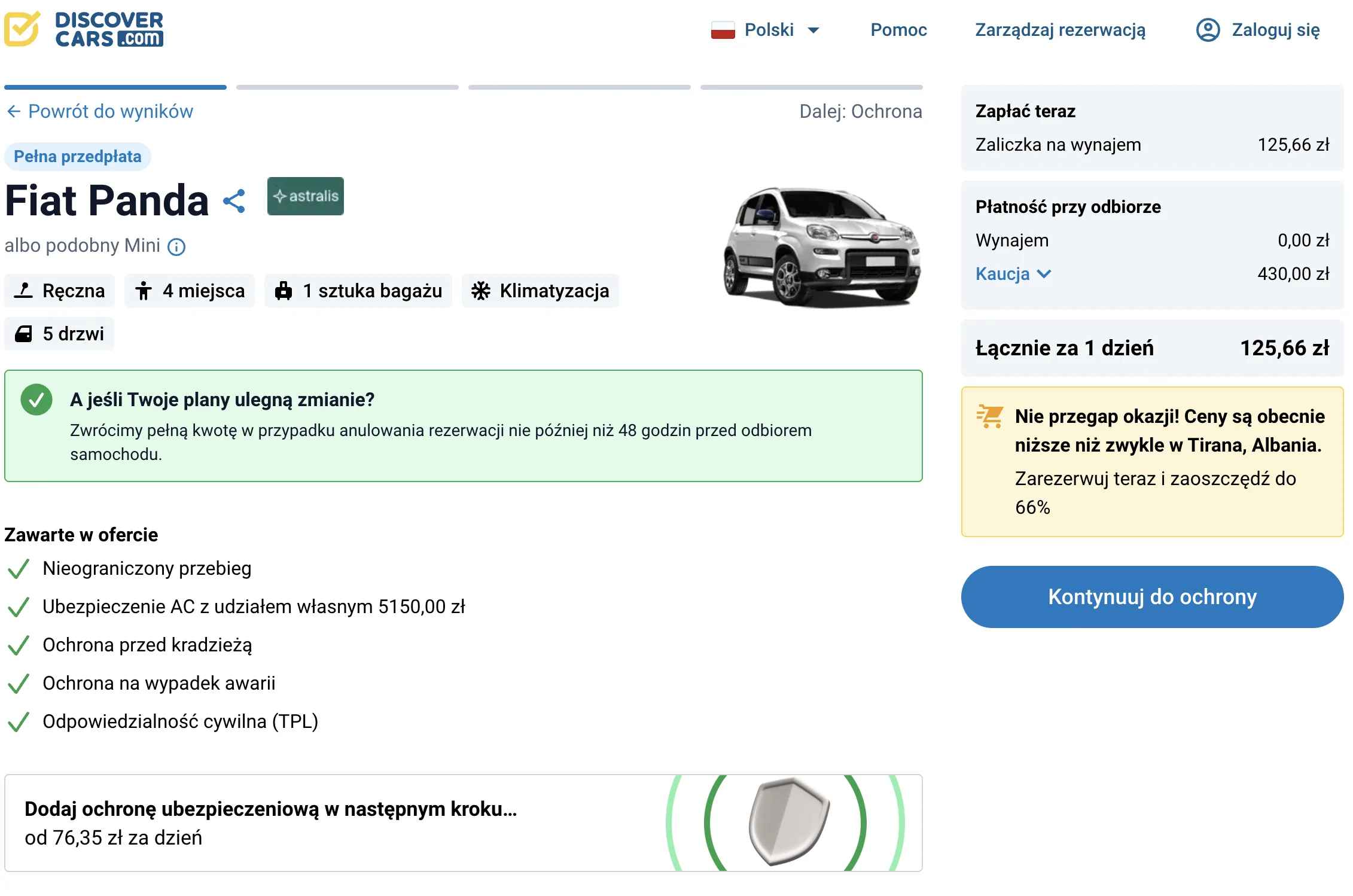Click the shield protection icon
The image size is (1353, 896).
pos(788,822)
